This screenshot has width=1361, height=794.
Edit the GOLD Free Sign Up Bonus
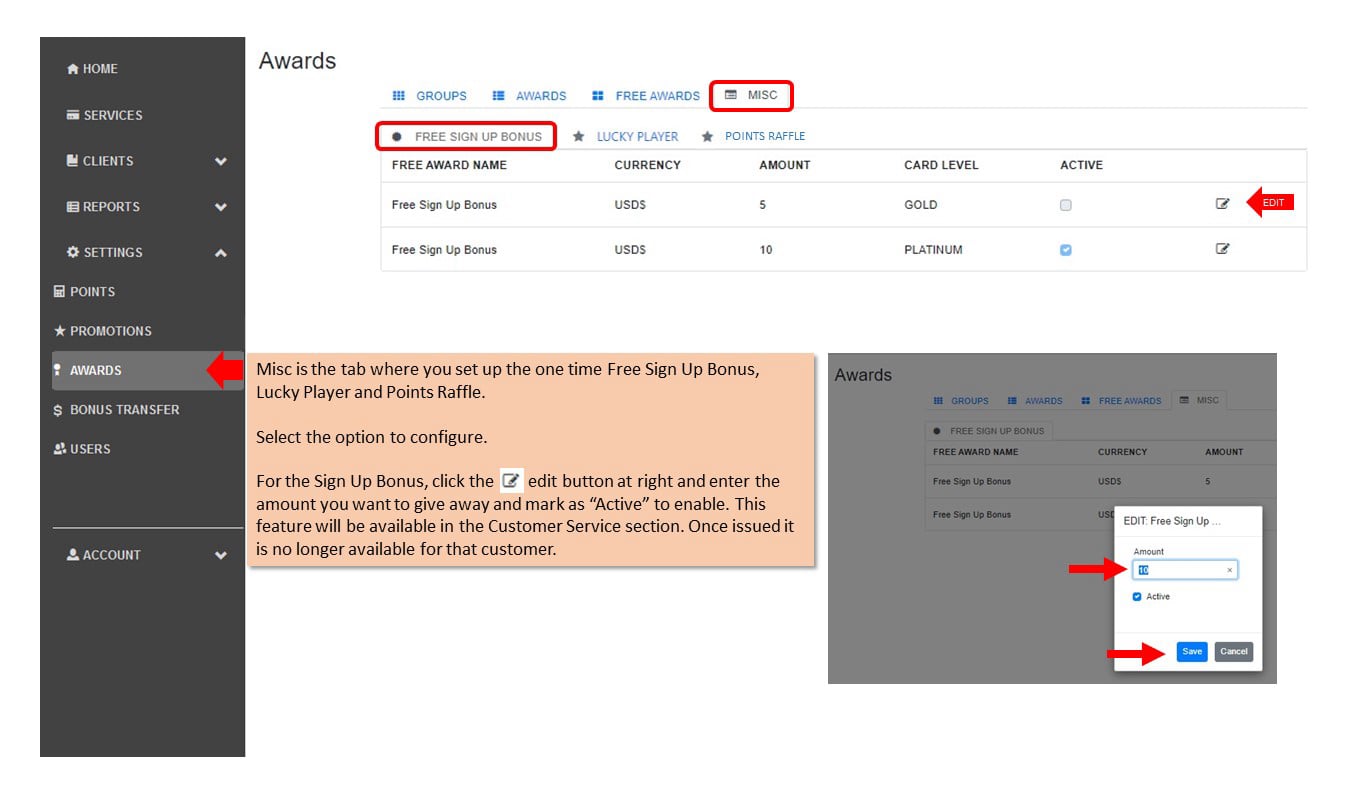pos(1222,204)
